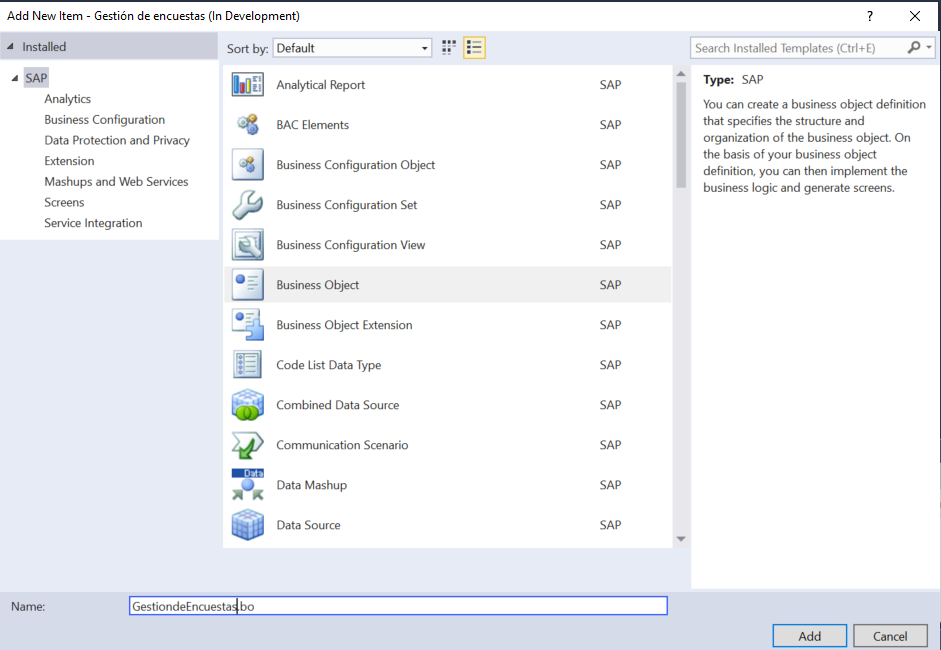This screenshot has height=650, width=941.
Task: Click the Business Object template icon
Action: click(247, 284)
